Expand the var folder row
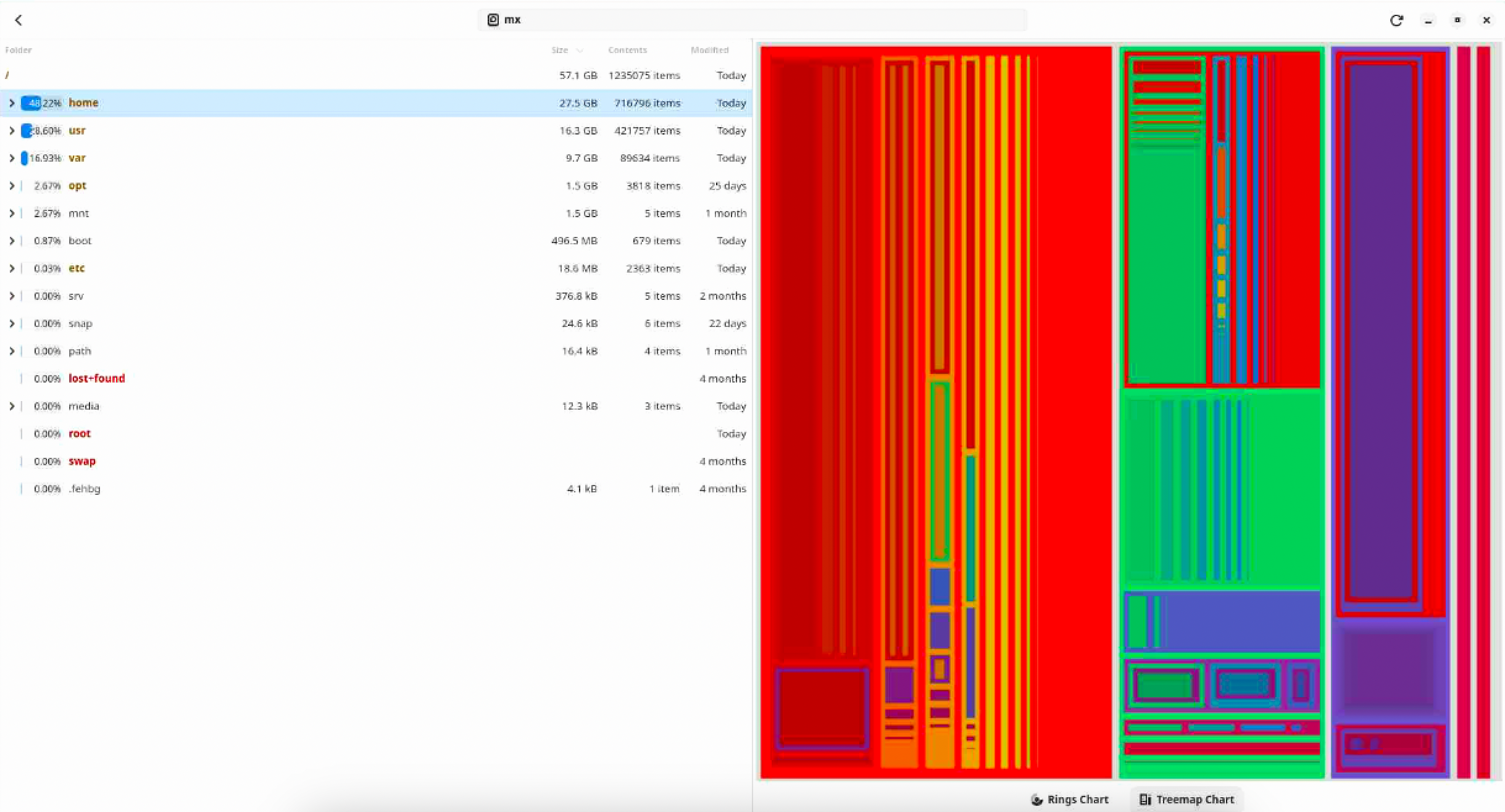The height and width of the screenshot is (812, 1505). coord(12,158)
